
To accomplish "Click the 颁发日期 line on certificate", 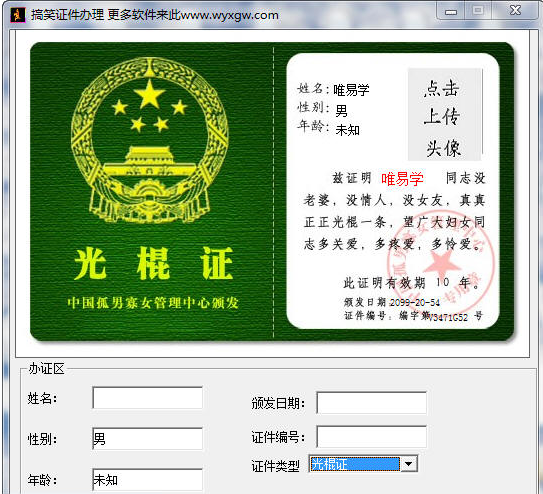I will pyautogui.click(x=392, y=302).
